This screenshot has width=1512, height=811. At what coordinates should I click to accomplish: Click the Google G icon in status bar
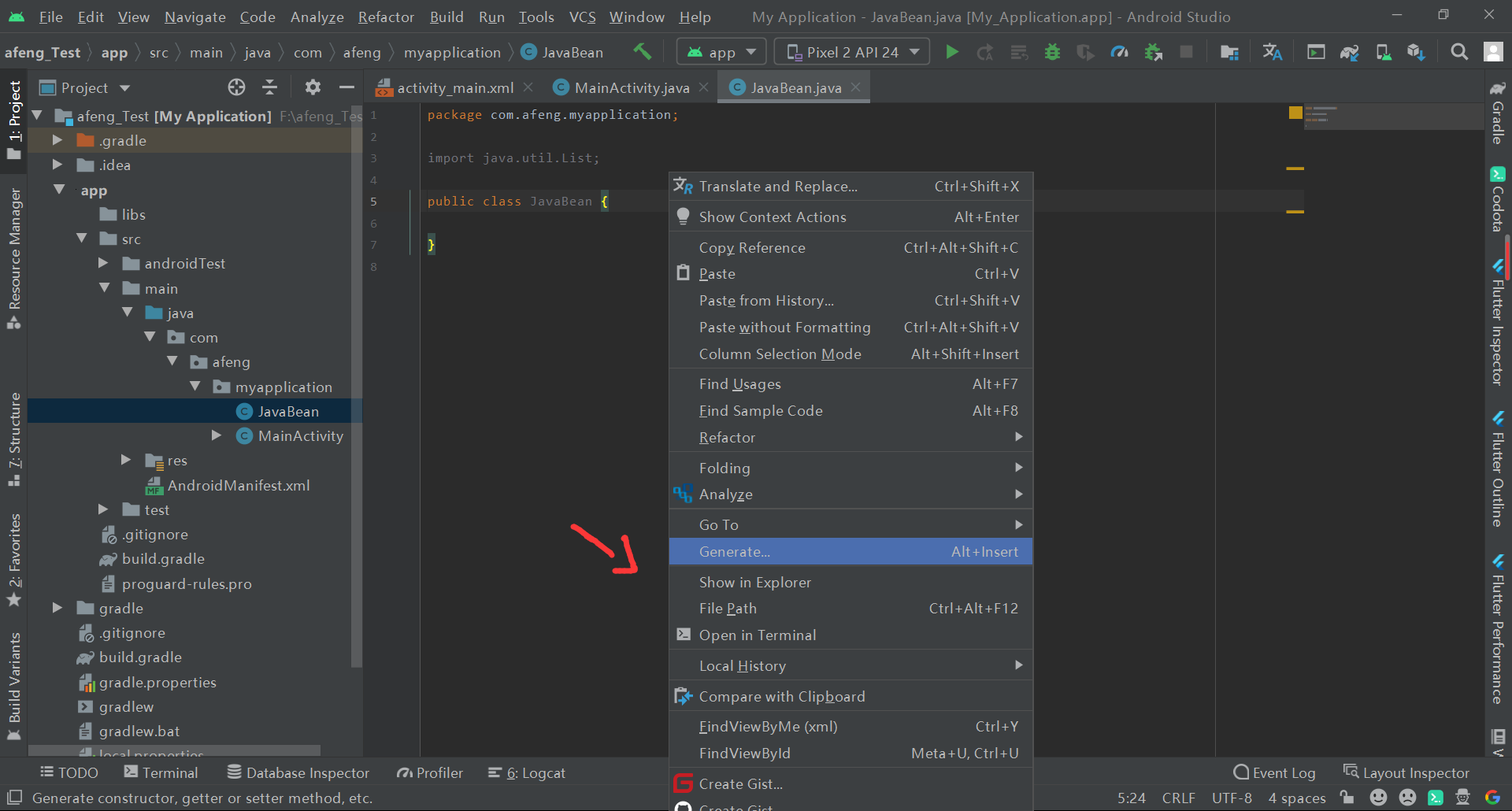tap(1492, 798)
